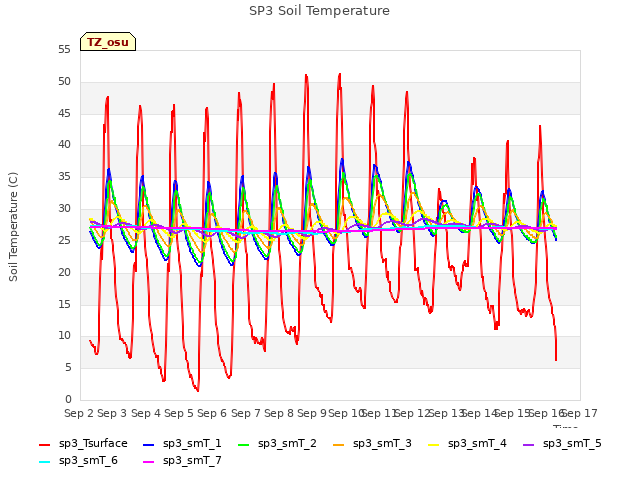Screen dimensions: 640x480
Task: Click the cyan sp3_smT_6 legend swatch
Action: [44, 462]
